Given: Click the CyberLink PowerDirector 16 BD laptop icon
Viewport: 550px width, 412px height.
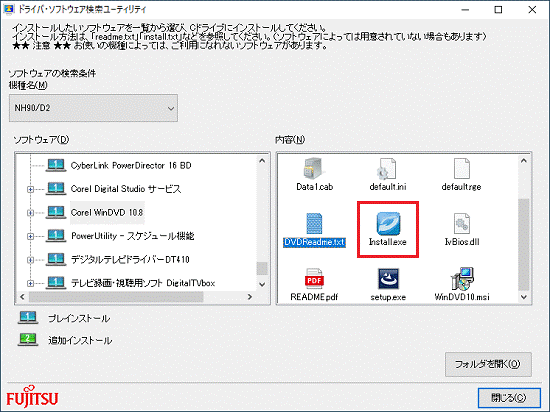Looking at the screenshot, I should pos(56,166).
